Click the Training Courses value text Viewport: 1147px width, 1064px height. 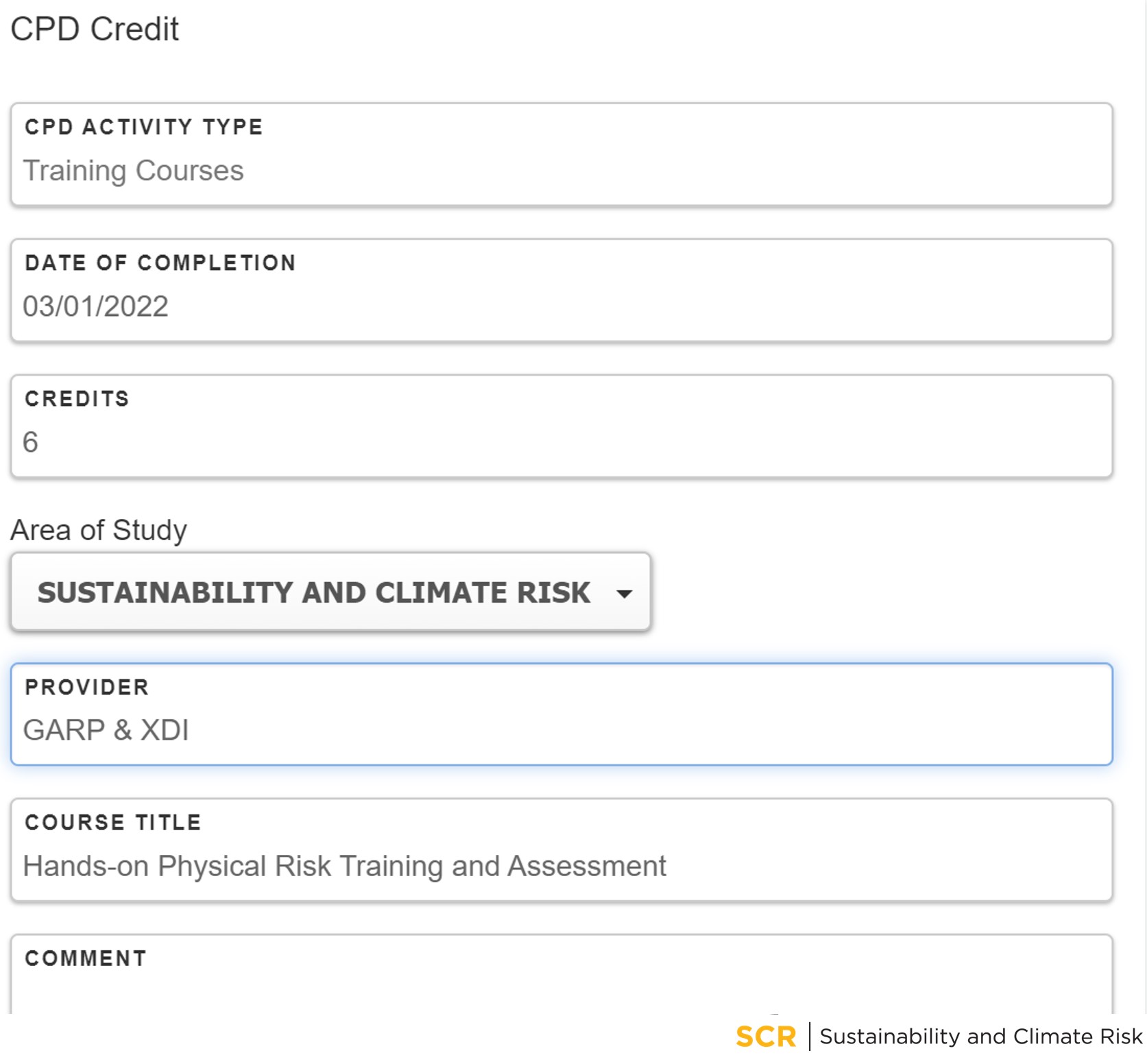click(x=133, y=171)
